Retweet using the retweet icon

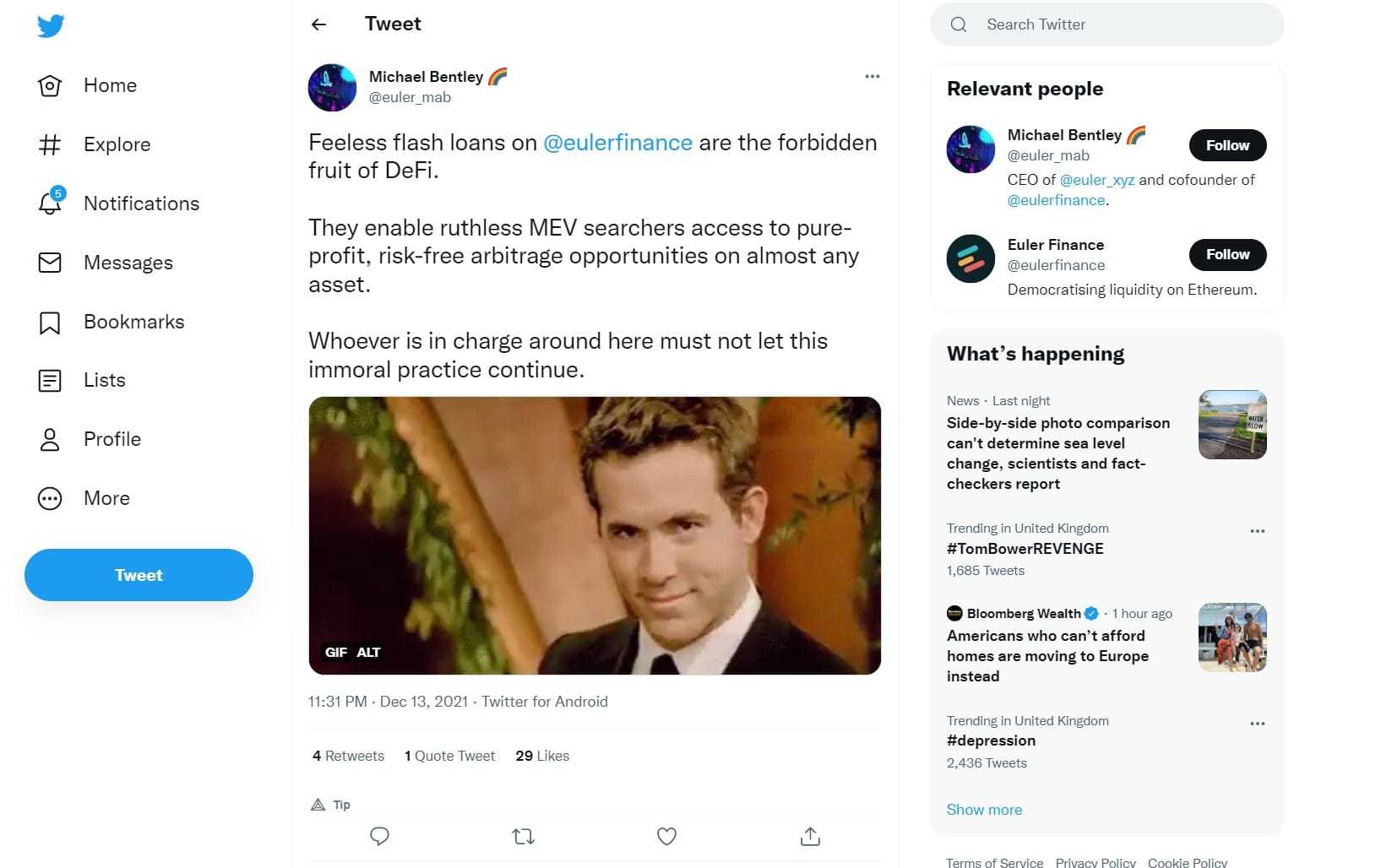[x=523, y=836]
